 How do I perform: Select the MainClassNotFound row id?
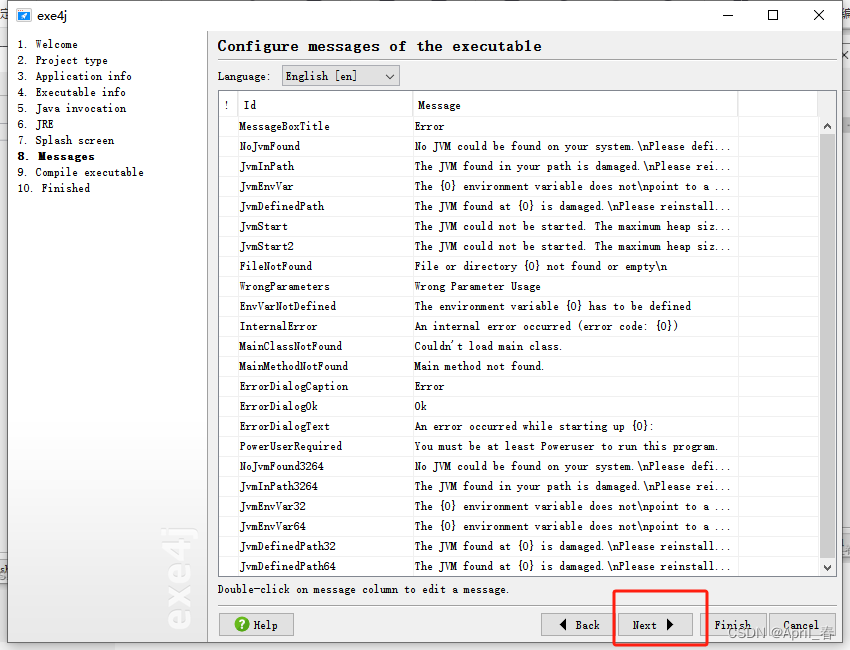click(x=291, y=346)
